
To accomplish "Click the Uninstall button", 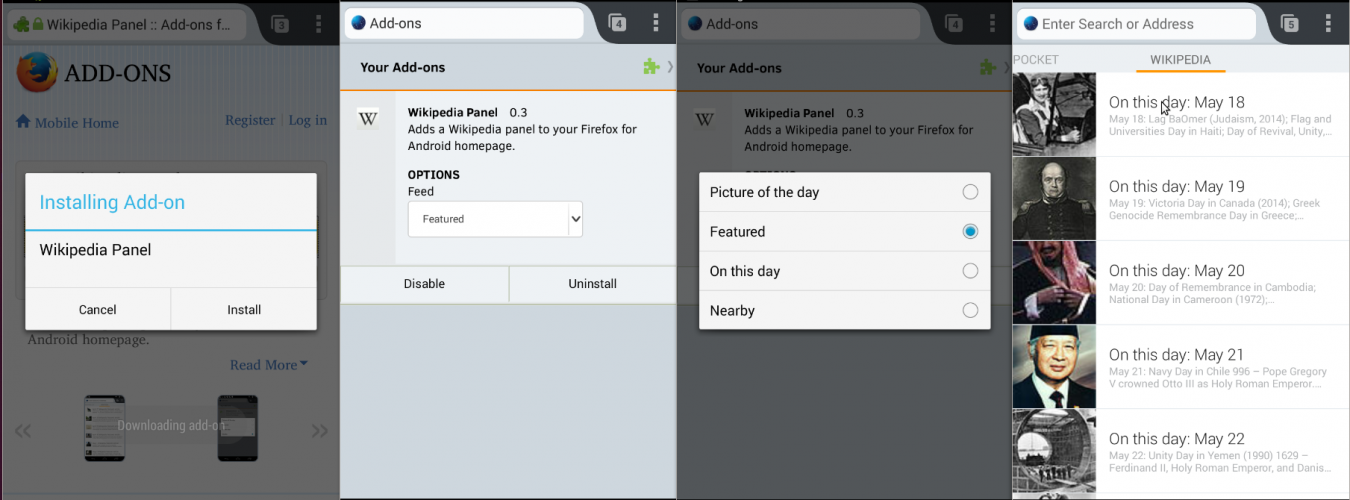I will coord(592,284).
